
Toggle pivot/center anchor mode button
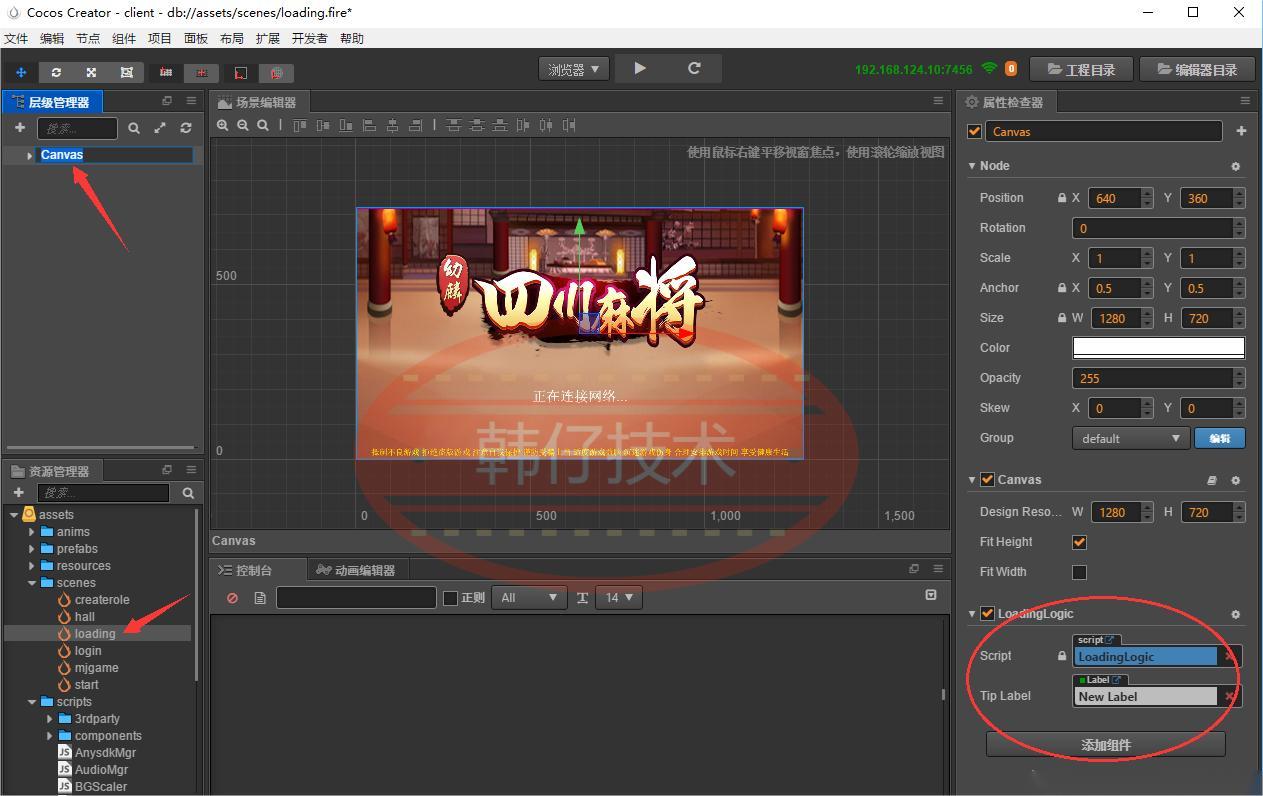click(166, 72)
